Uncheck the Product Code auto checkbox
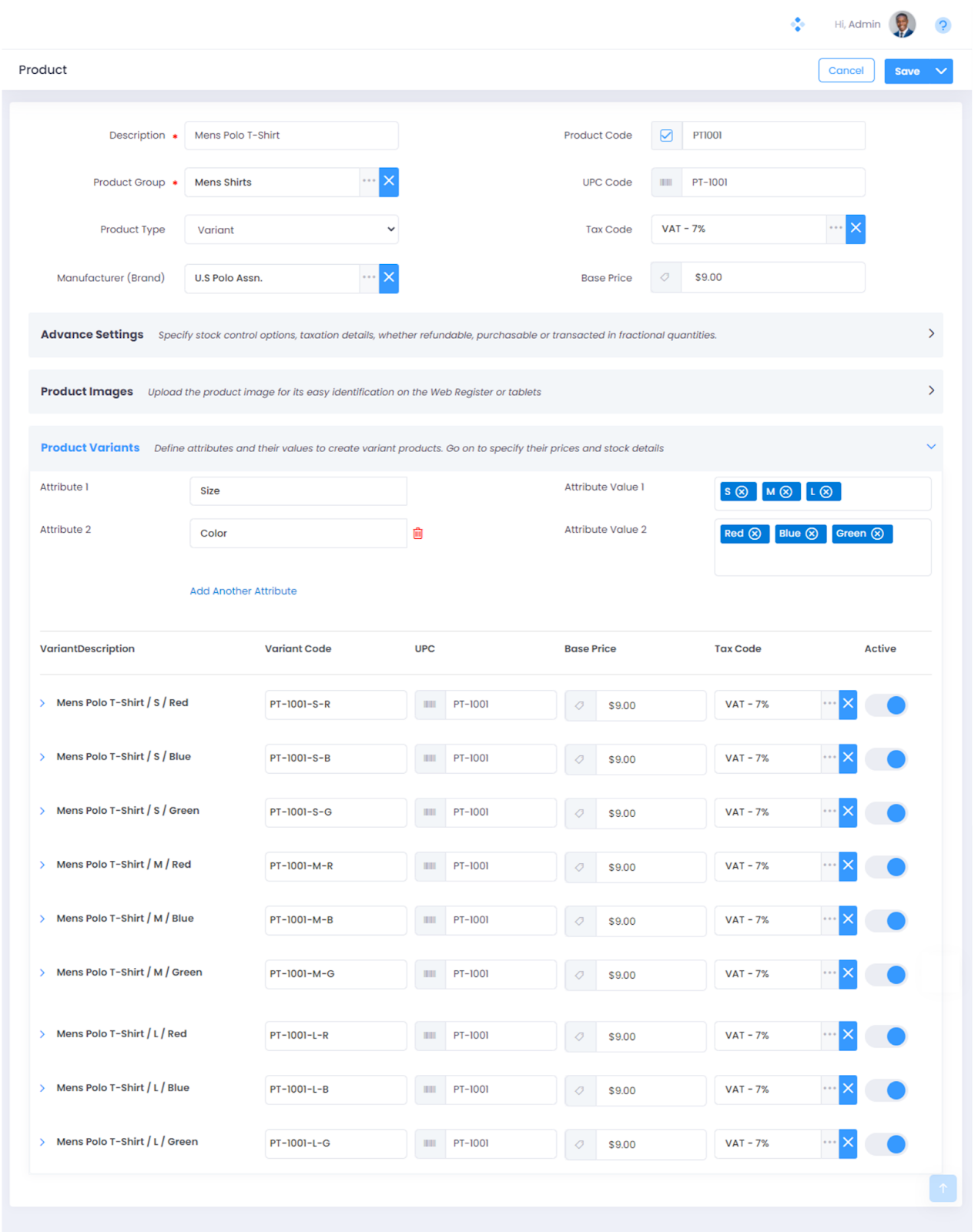The width and height of the screenshot is (978, 1232). (x=666, y=136)
